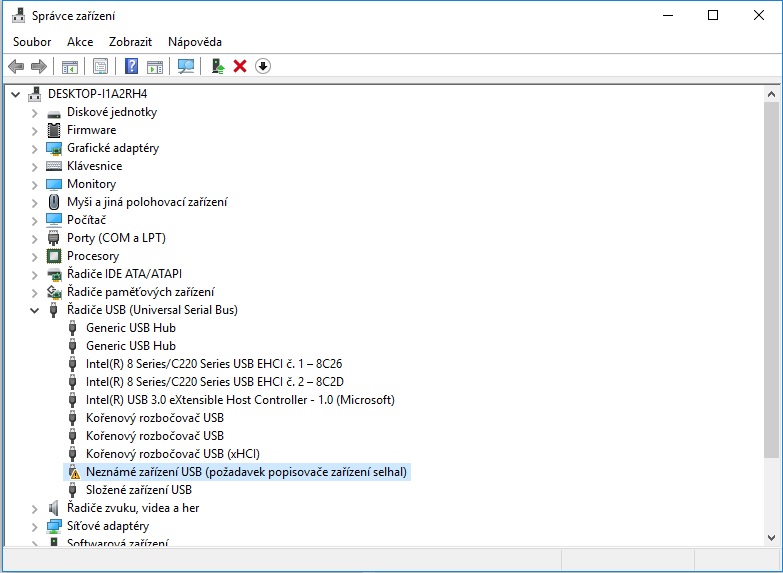
Task: Open the Soubor menu
Action: click(32, 42)
